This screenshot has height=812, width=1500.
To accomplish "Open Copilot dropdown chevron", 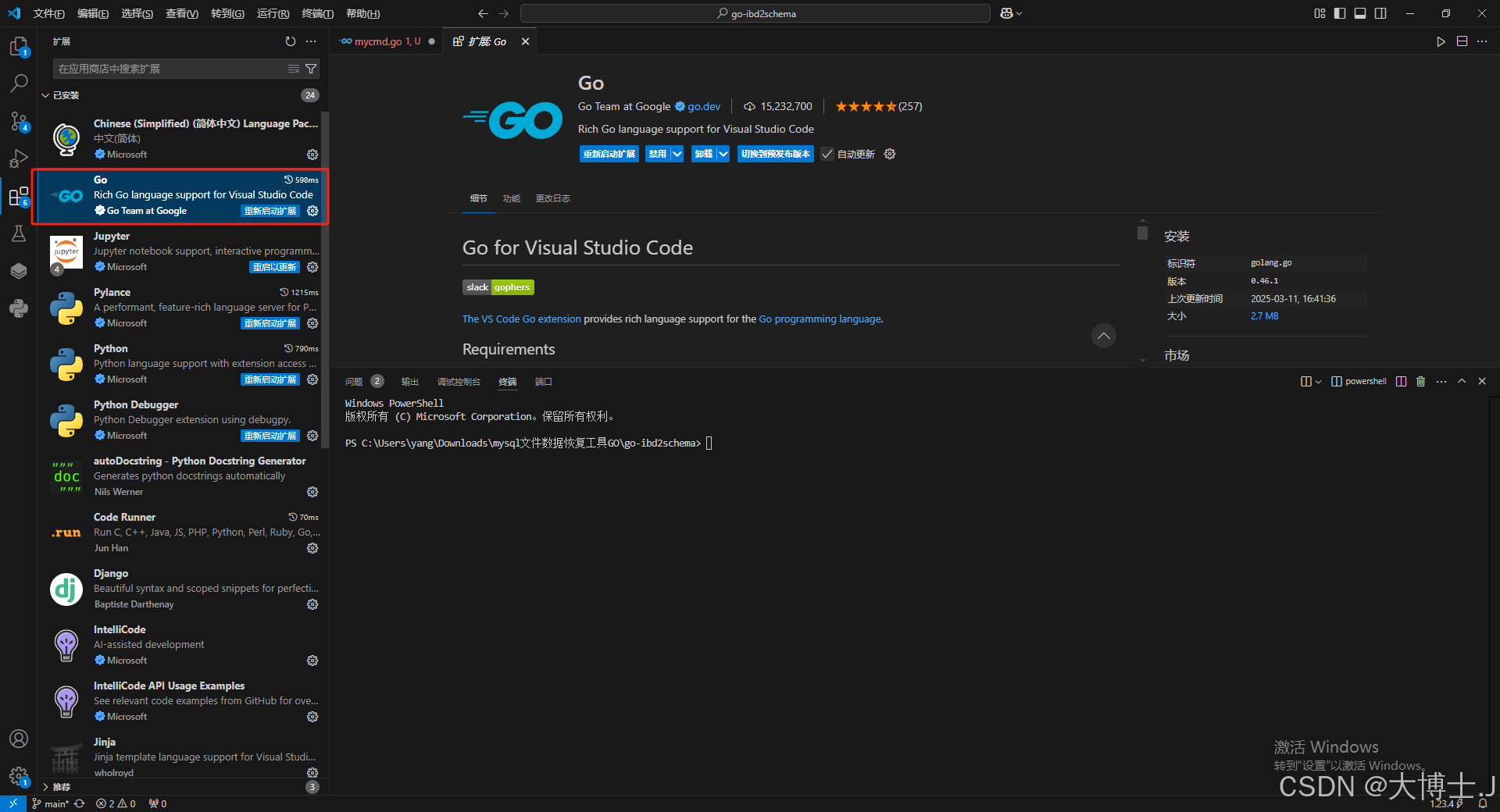I will point(1020,13).
